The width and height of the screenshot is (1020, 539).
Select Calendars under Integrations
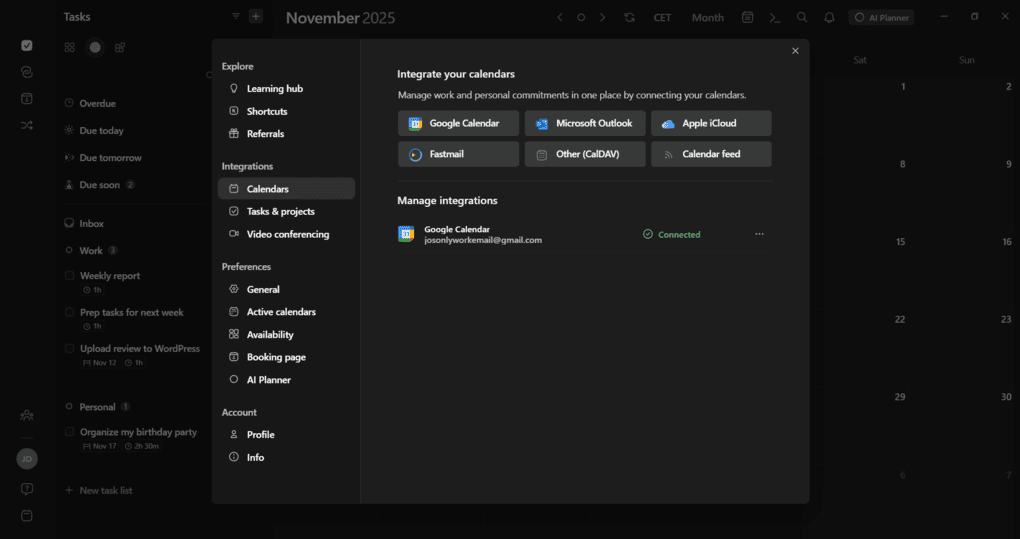pyautogui.click(x=286, y=189)
